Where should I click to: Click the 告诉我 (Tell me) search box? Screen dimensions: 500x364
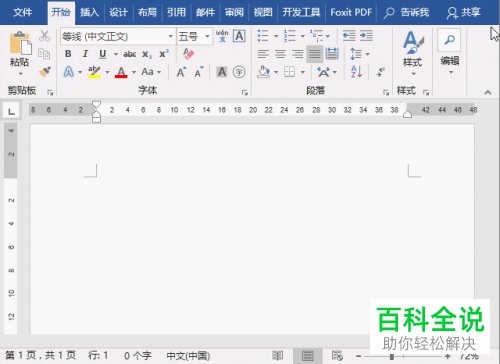click(x=407, y=13)
